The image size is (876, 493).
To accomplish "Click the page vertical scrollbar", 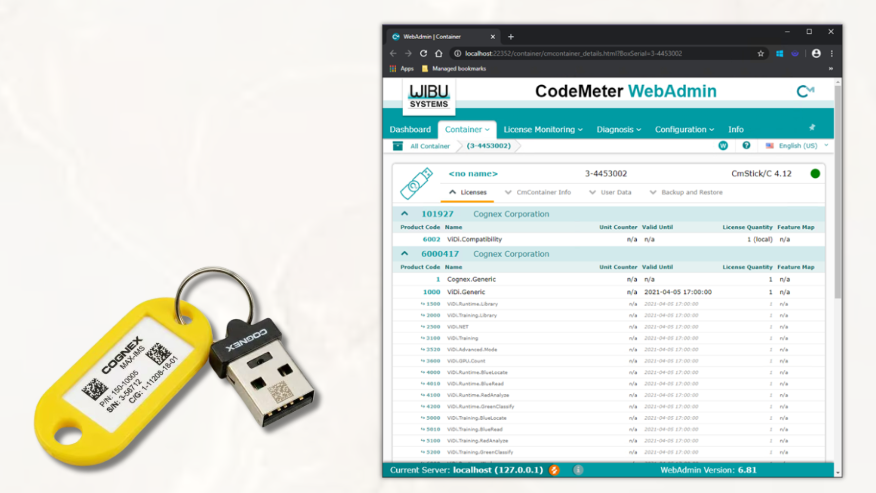I will click(x=837, y=193).
